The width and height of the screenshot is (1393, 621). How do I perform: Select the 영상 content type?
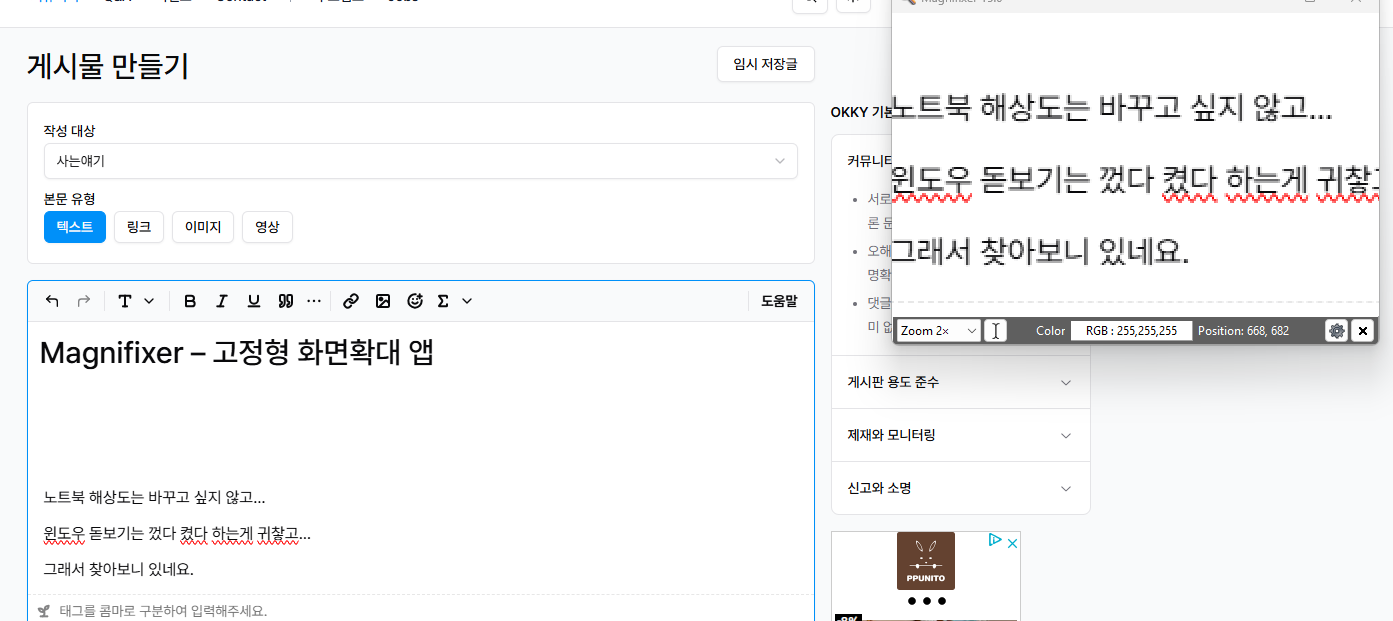click(x=267, y=227)
